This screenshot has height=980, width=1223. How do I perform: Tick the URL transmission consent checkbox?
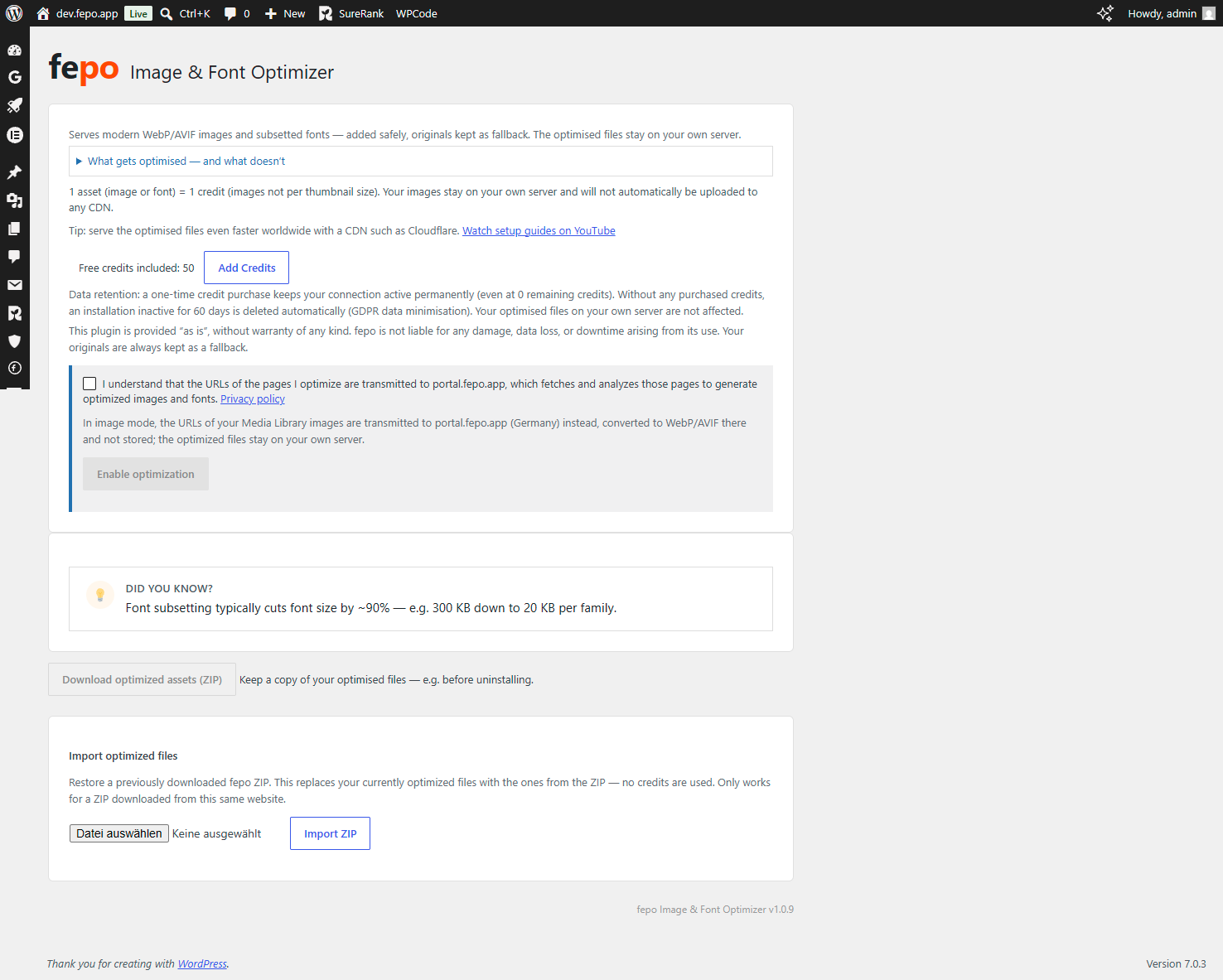89,384
